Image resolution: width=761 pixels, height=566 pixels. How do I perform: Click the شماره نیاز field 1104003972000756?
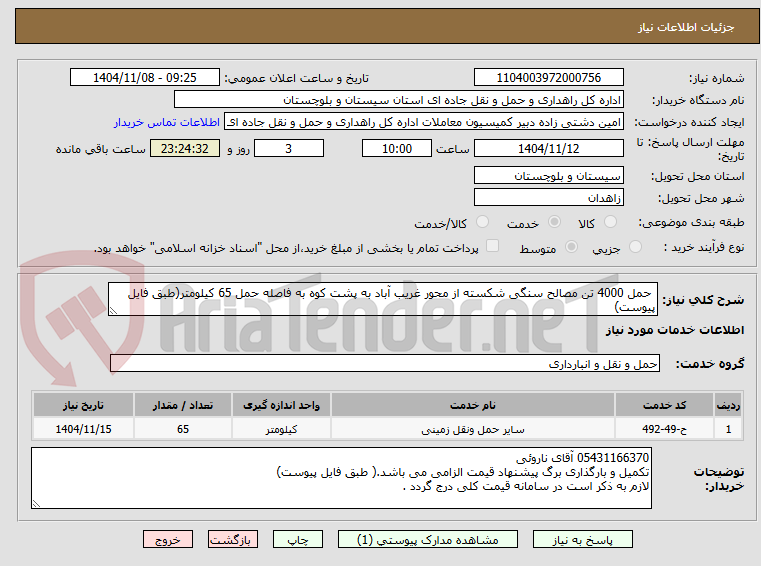pos(548,78)
